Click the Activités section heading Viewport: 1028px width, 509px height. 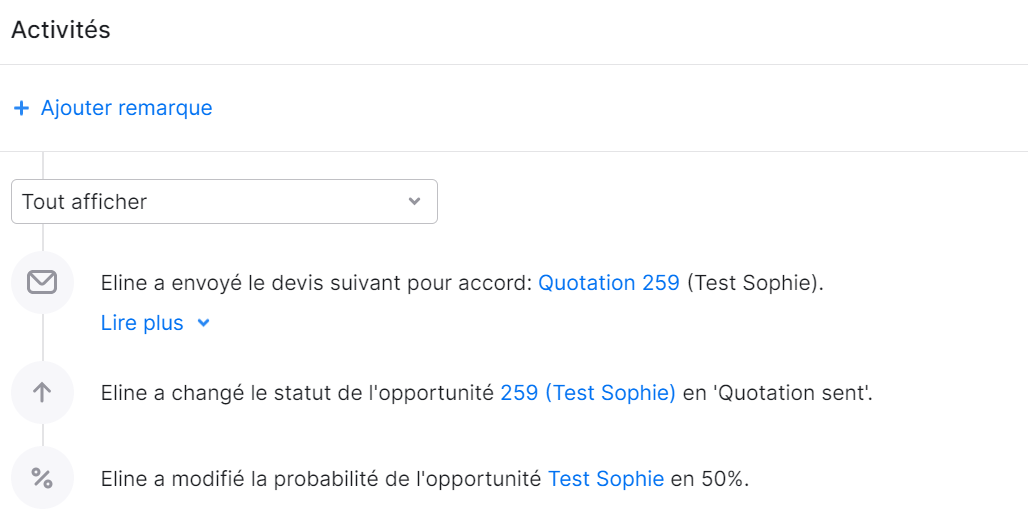61,30
